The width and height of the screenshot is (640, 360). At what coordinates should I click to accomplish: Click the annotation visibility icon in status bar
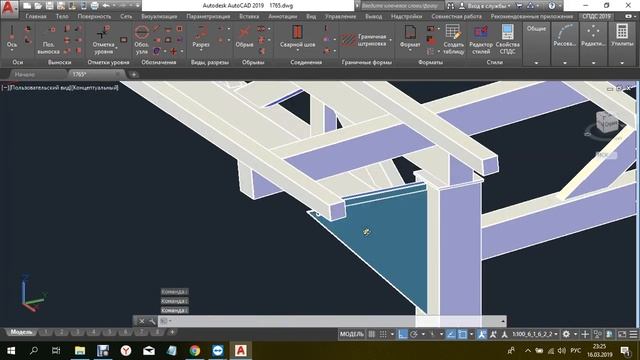[x=481, y=334]
